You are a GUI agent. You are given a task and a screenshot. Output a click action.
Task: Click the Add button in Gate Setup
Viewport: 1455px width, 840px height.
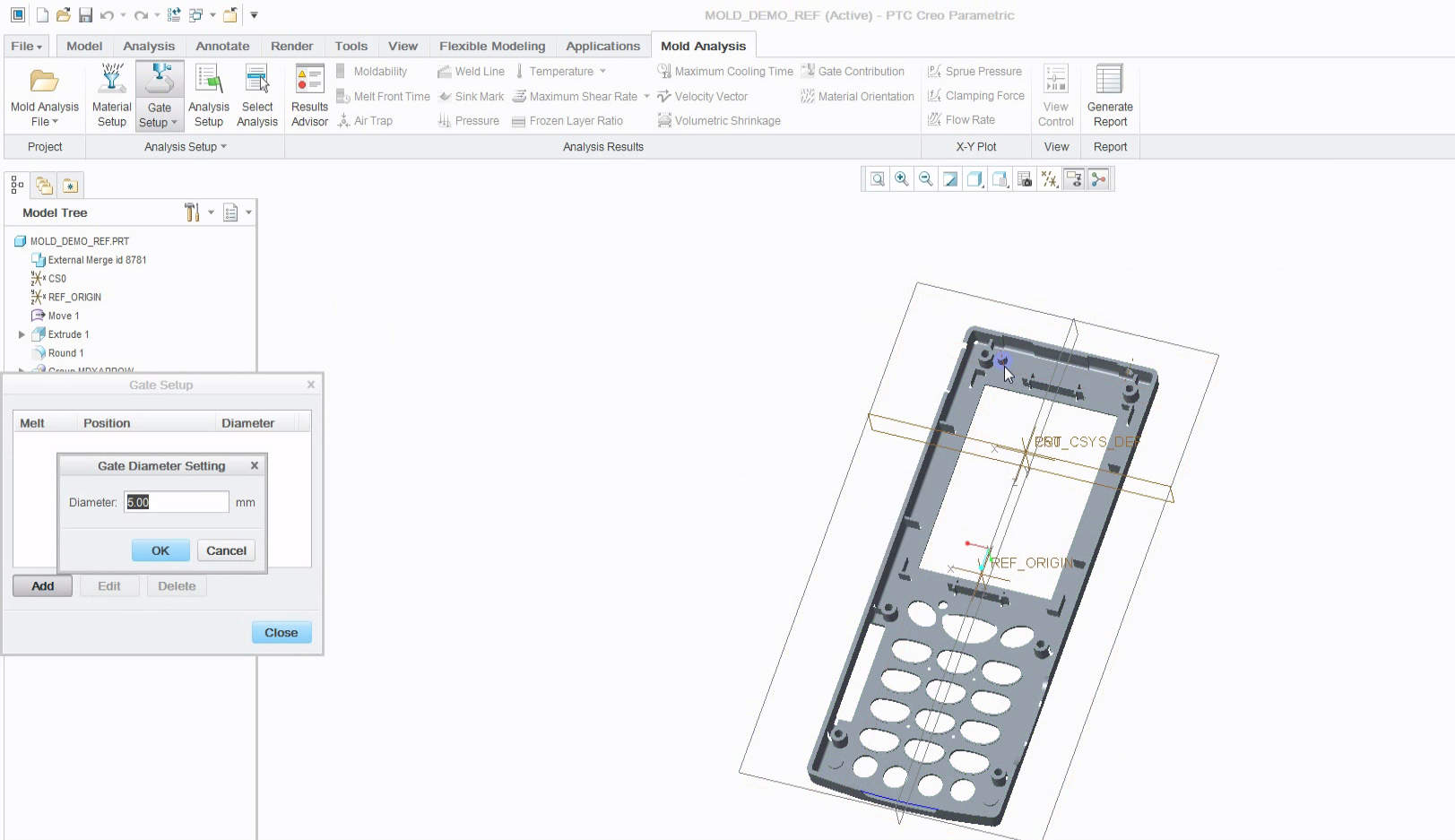(43, 585)
